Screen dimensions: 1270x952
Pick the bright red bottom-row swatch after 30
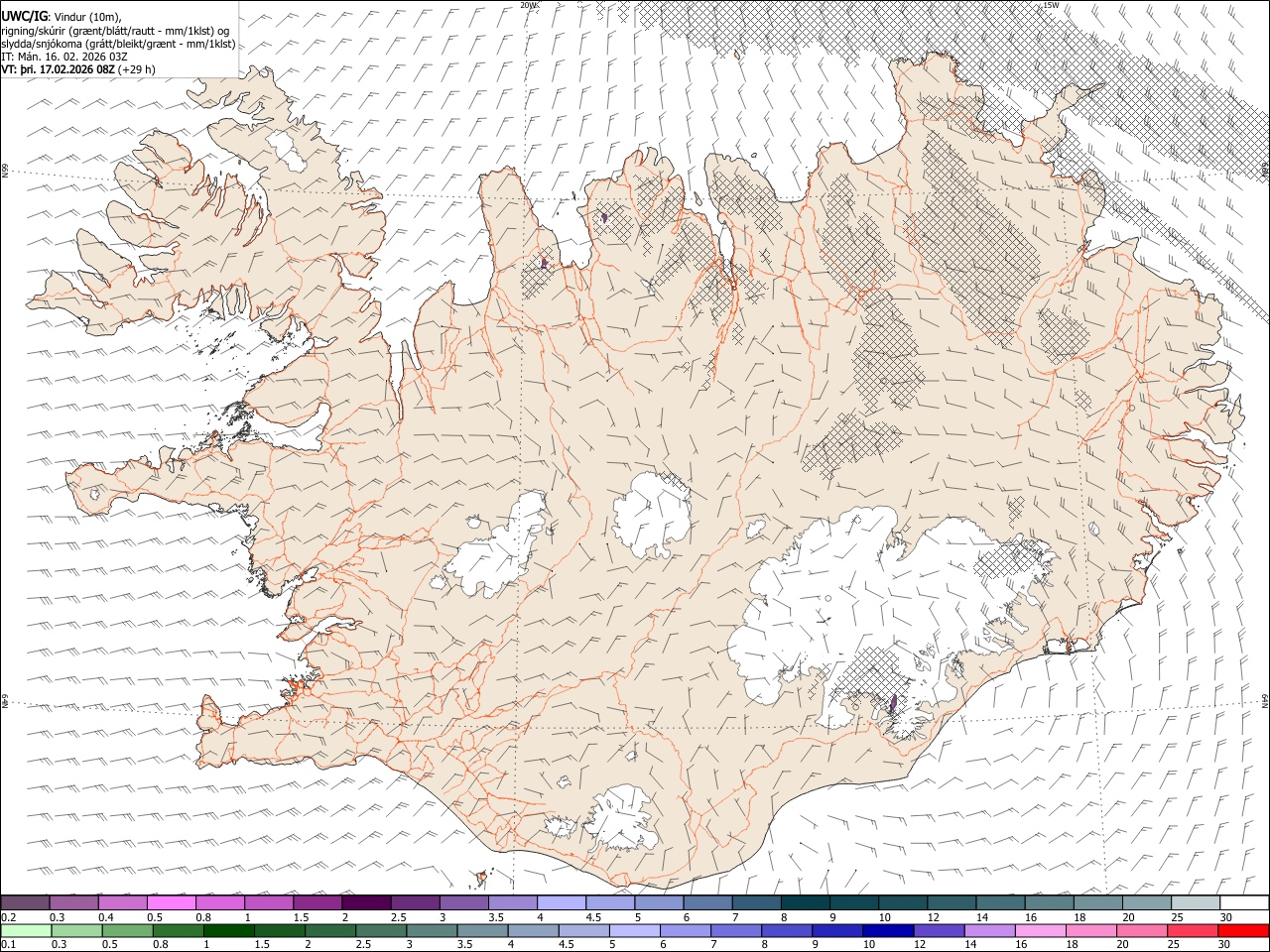click(1242, 930)
